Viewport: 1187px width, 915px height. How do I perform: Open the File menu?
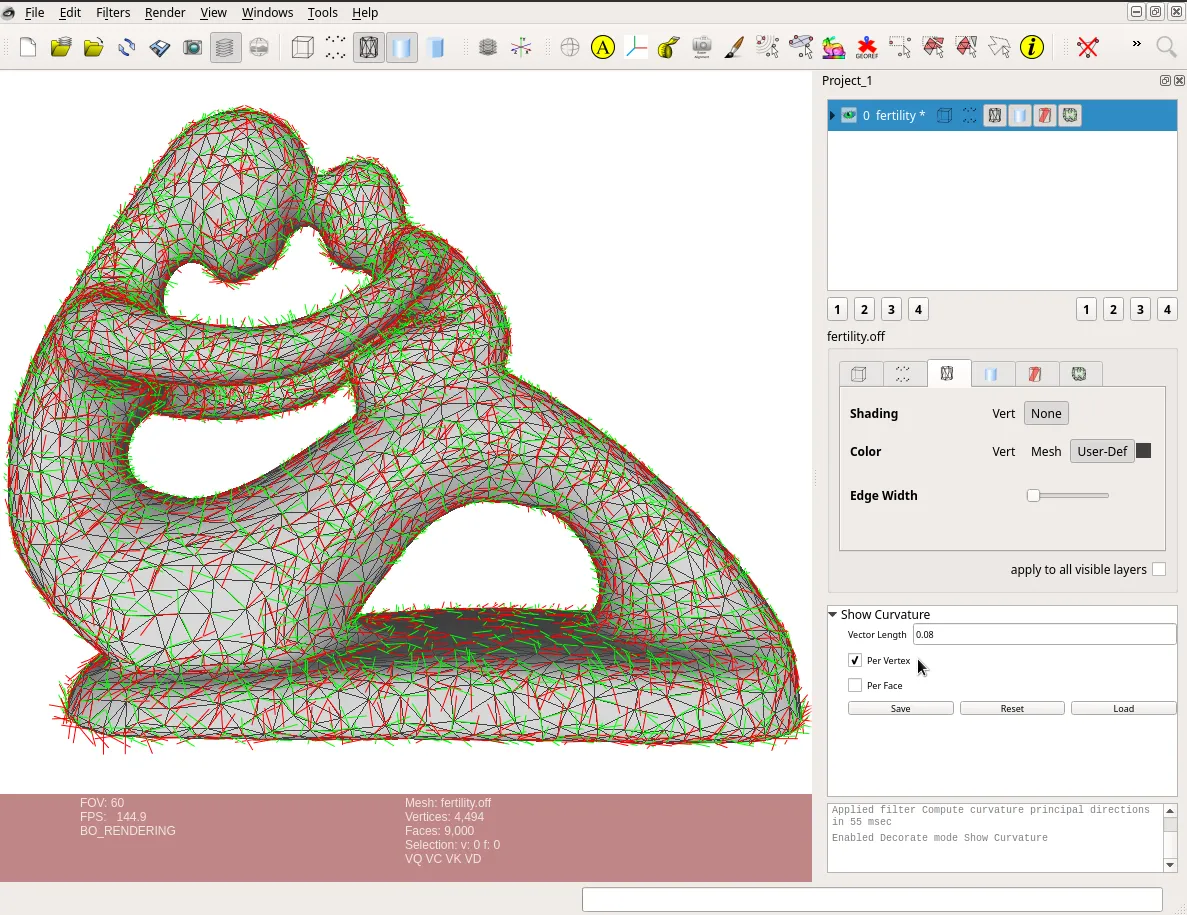34,13
